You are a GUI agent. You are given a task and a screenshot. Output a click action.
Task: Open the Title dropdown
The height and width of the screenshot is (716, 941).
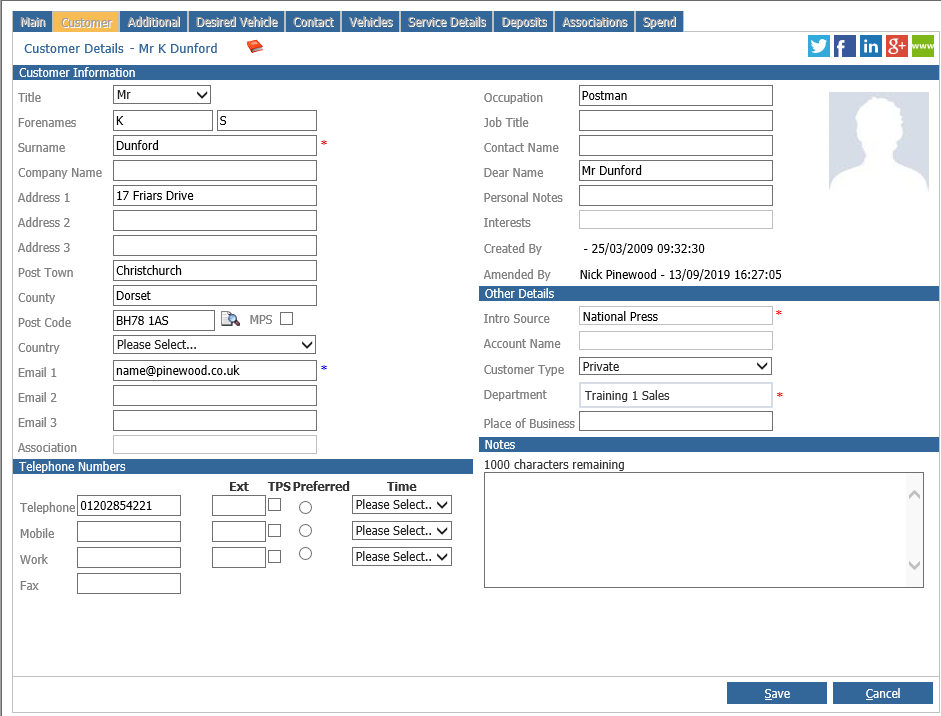[x=161, y=95]
